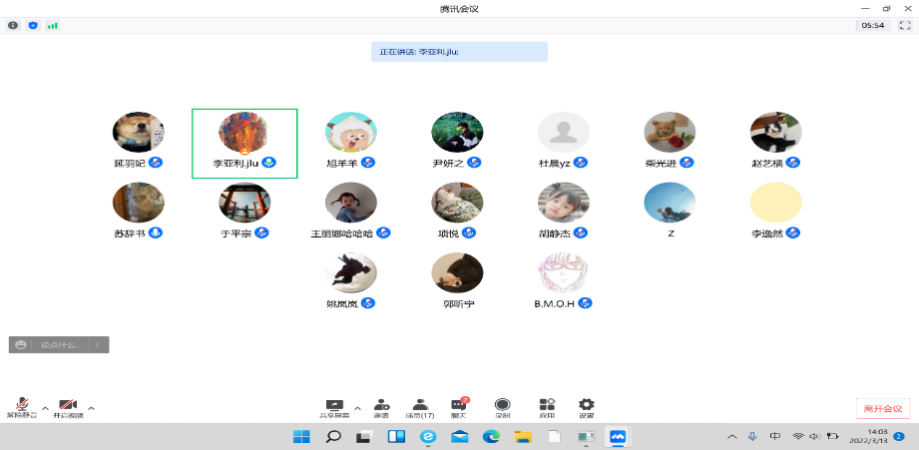Turn on the camera (开启视频)

(68, 406)
